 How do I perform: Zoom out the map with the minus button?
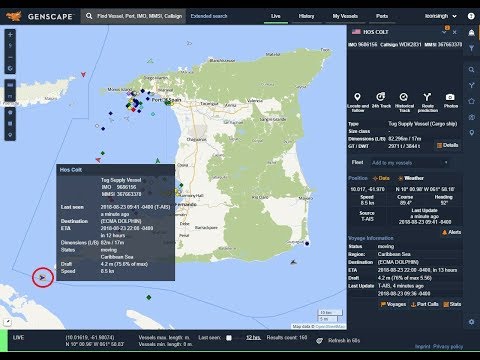(10, 57)
